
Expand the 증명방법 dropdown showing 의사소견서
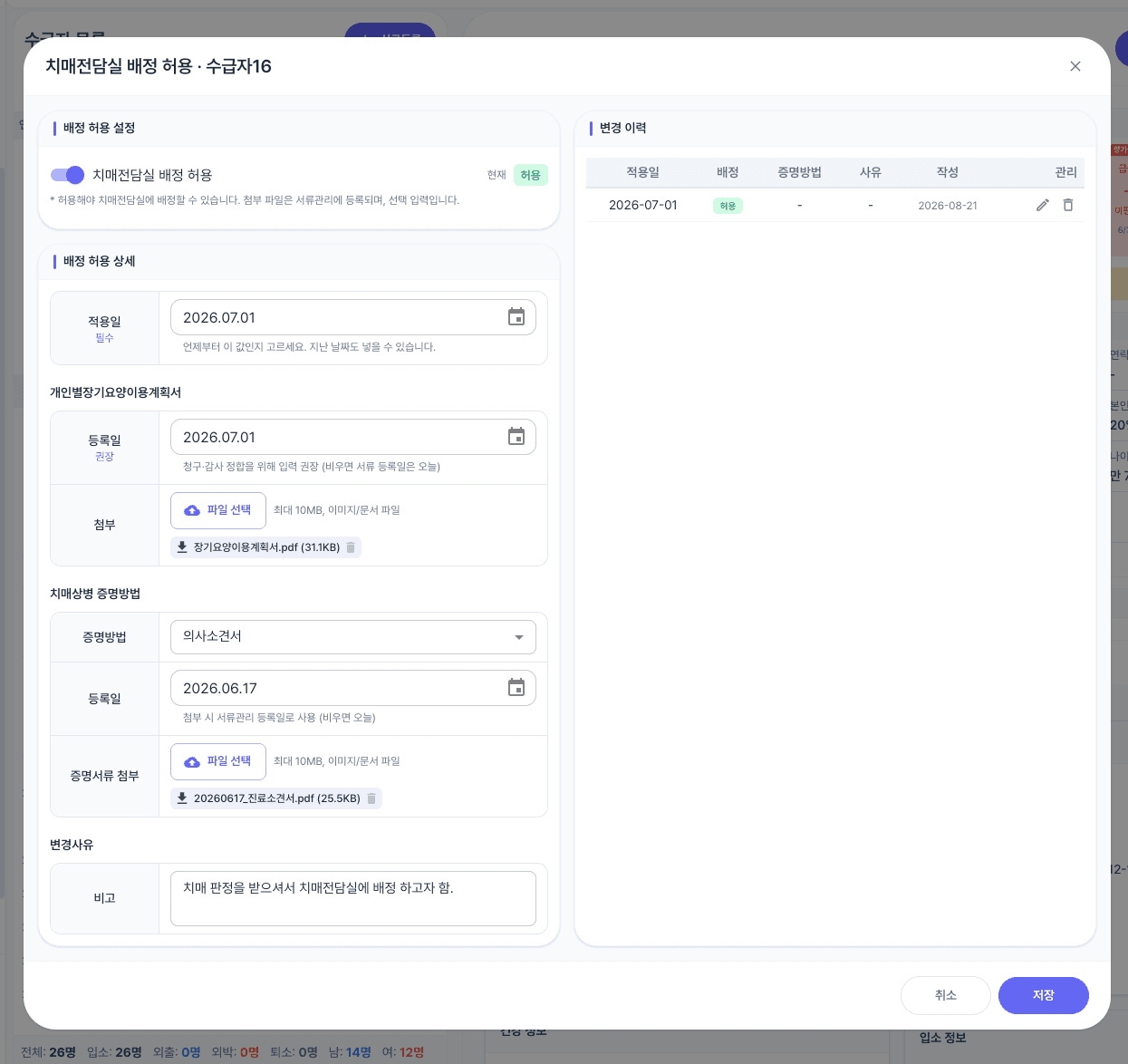tap(353, 637)
